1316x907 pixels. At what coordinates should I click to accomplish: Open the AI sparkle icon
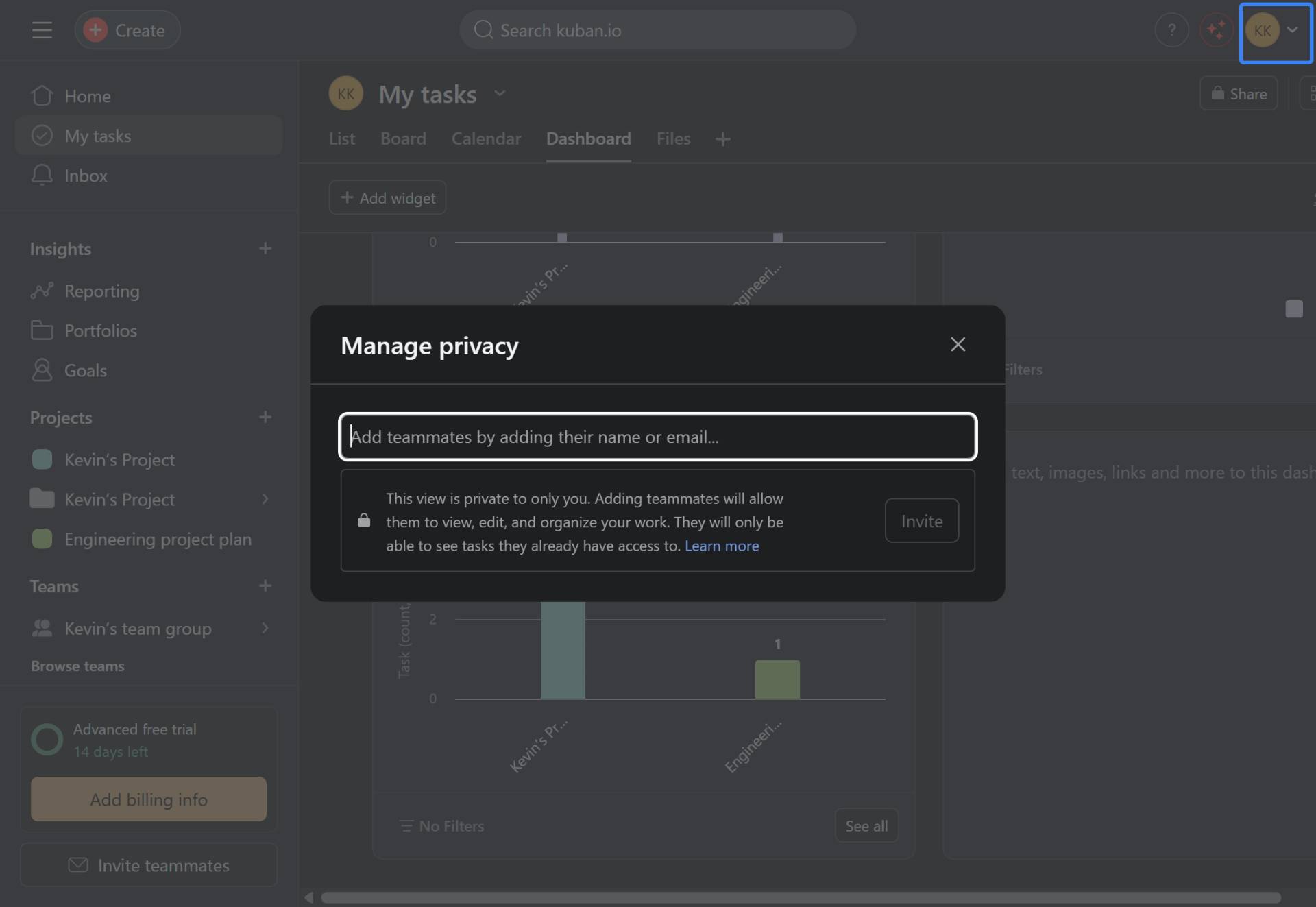[x=1216, y=30]
